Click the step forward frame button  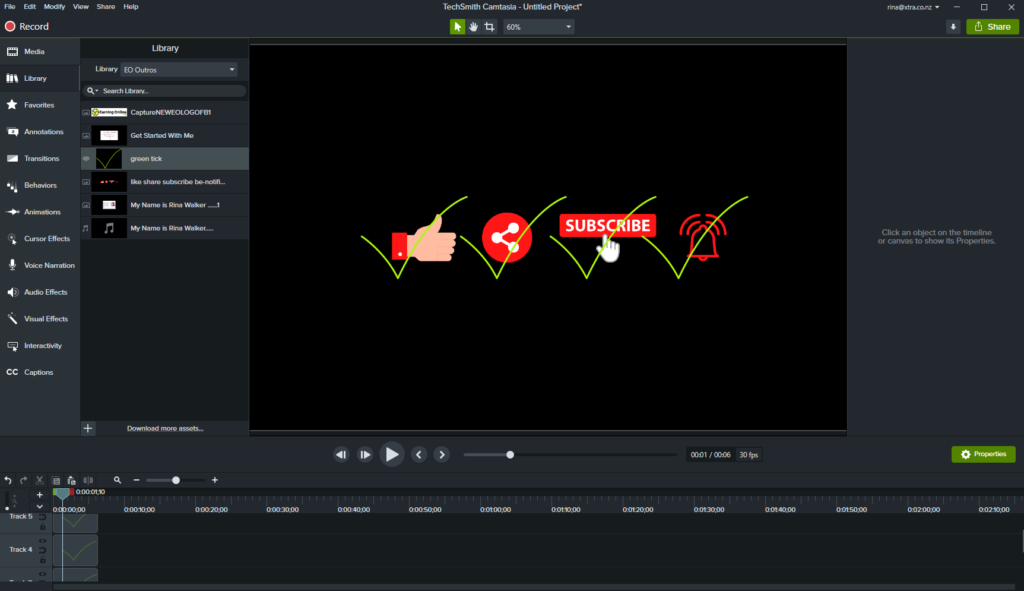point(365,455)
